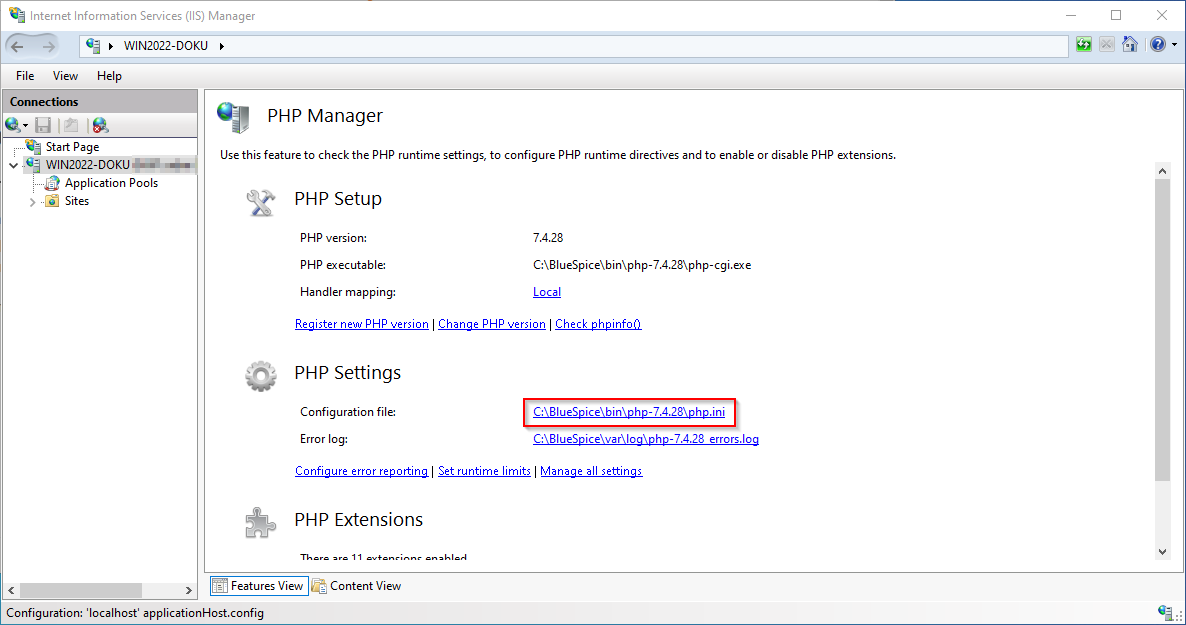Click the Sites folder icon
The image size is (1186, 625).
tap(52, 201)
